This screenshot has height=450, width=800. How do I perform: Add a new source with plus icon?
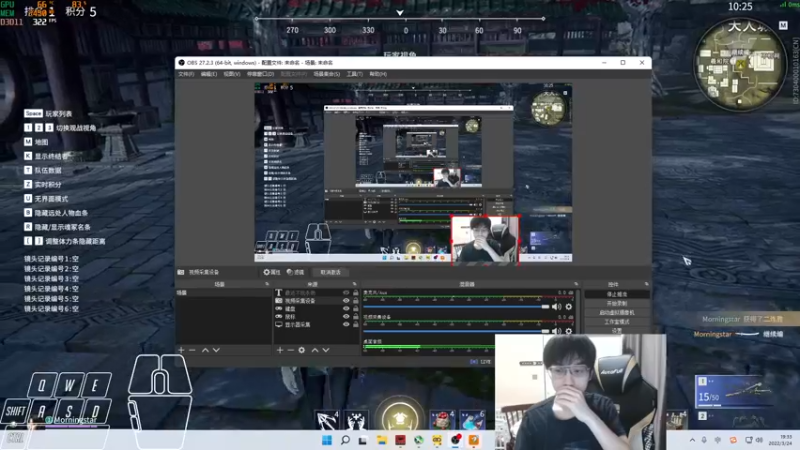[x=280, y=350]
